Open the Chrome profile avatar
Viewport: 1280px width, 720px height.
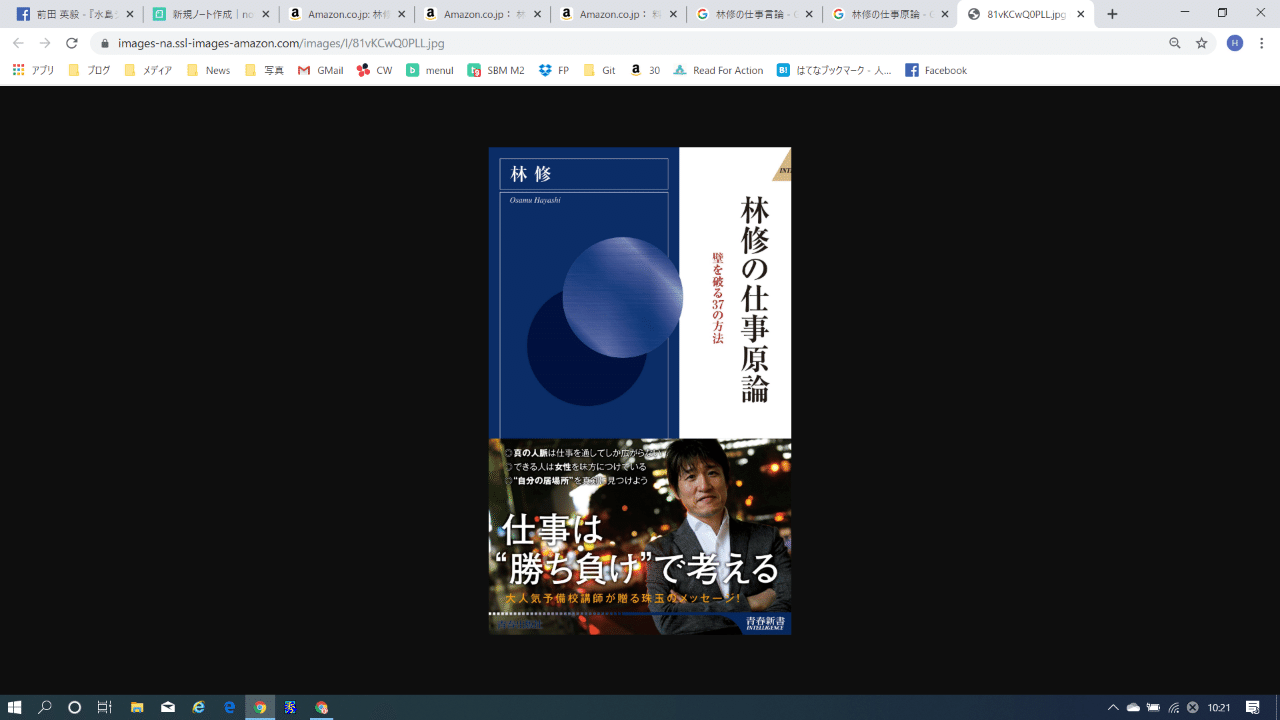(1235, 43)
